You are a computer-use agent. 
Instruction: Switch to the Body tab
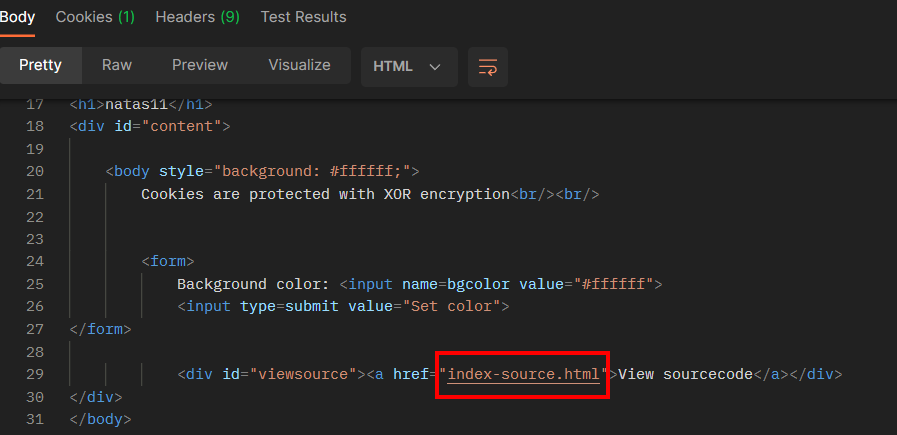pyautogui.click(x=17, y=17)
